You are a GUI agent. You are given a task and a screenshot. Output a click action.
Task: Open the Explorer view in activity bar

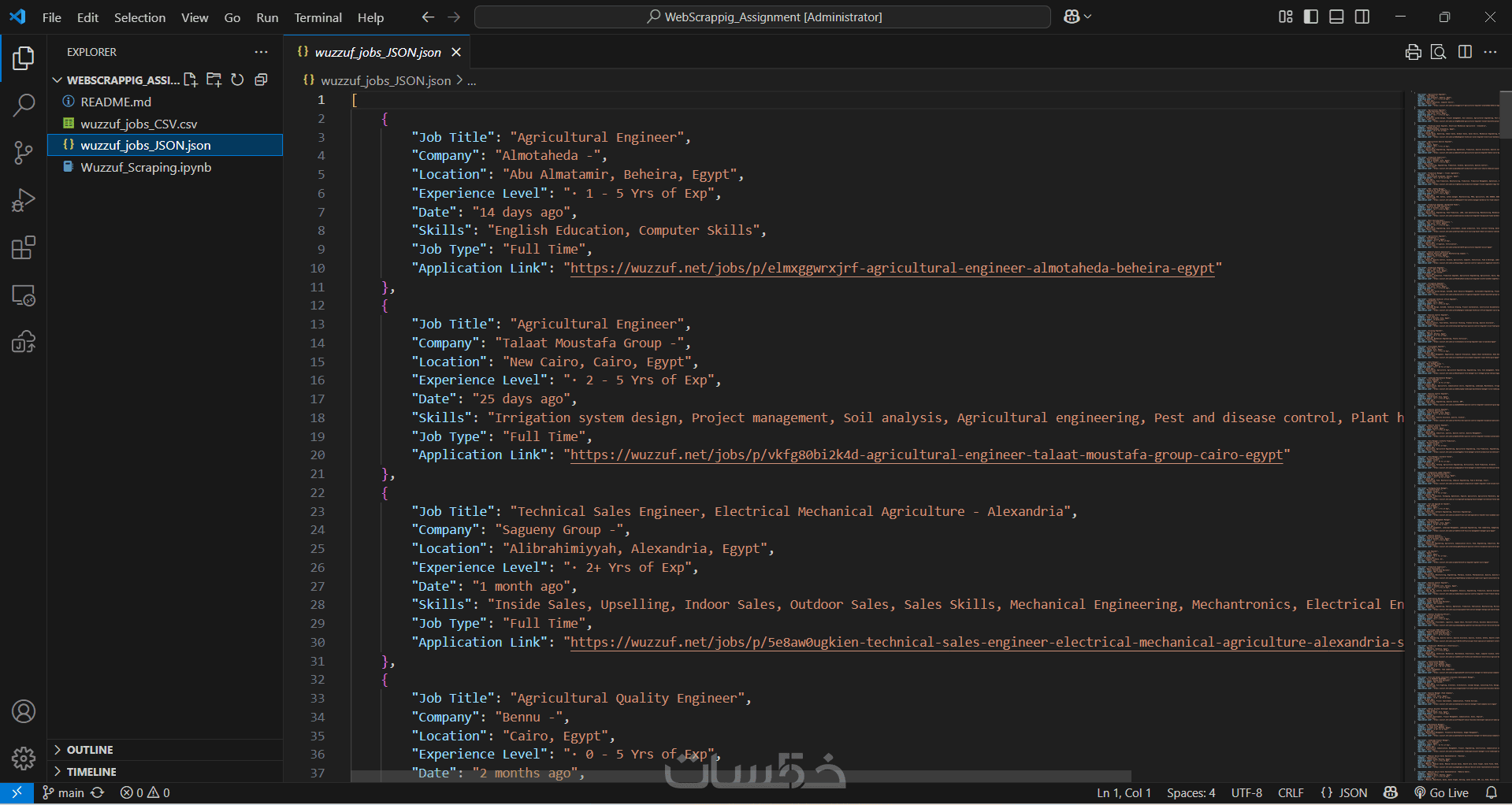24,58
